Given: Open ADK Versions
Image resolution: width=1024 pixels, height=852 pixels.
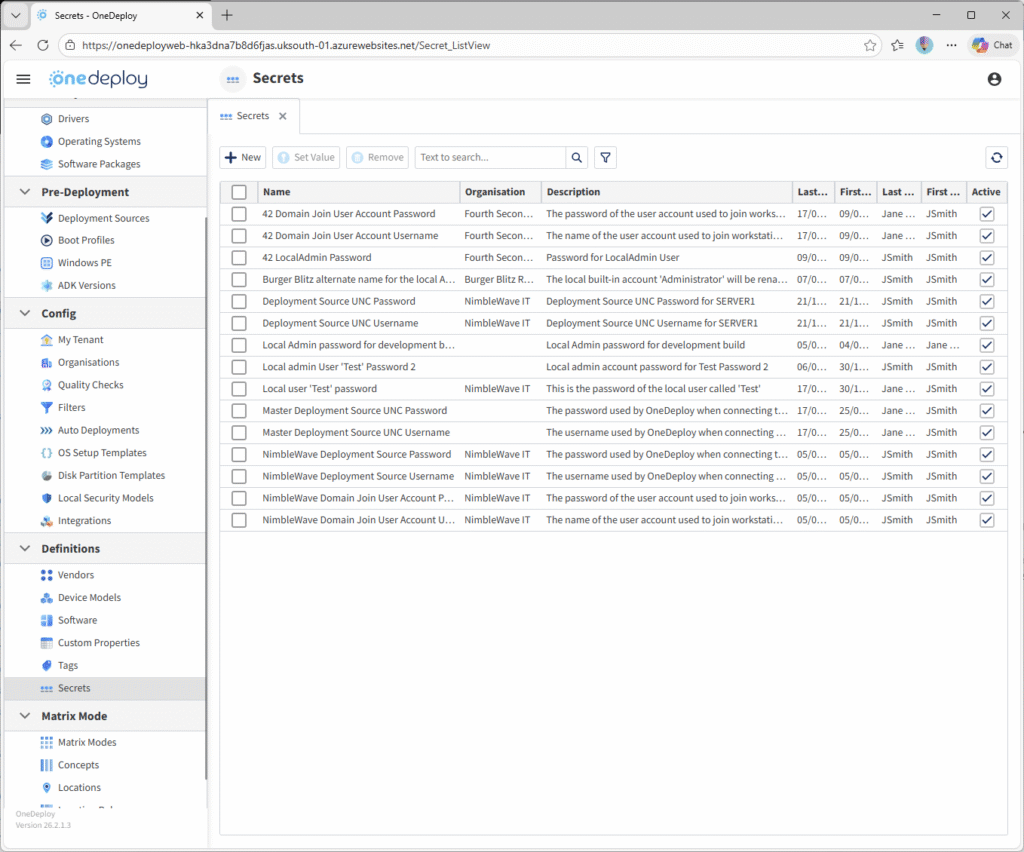Looking at the screenshot, I should (86, 285).
